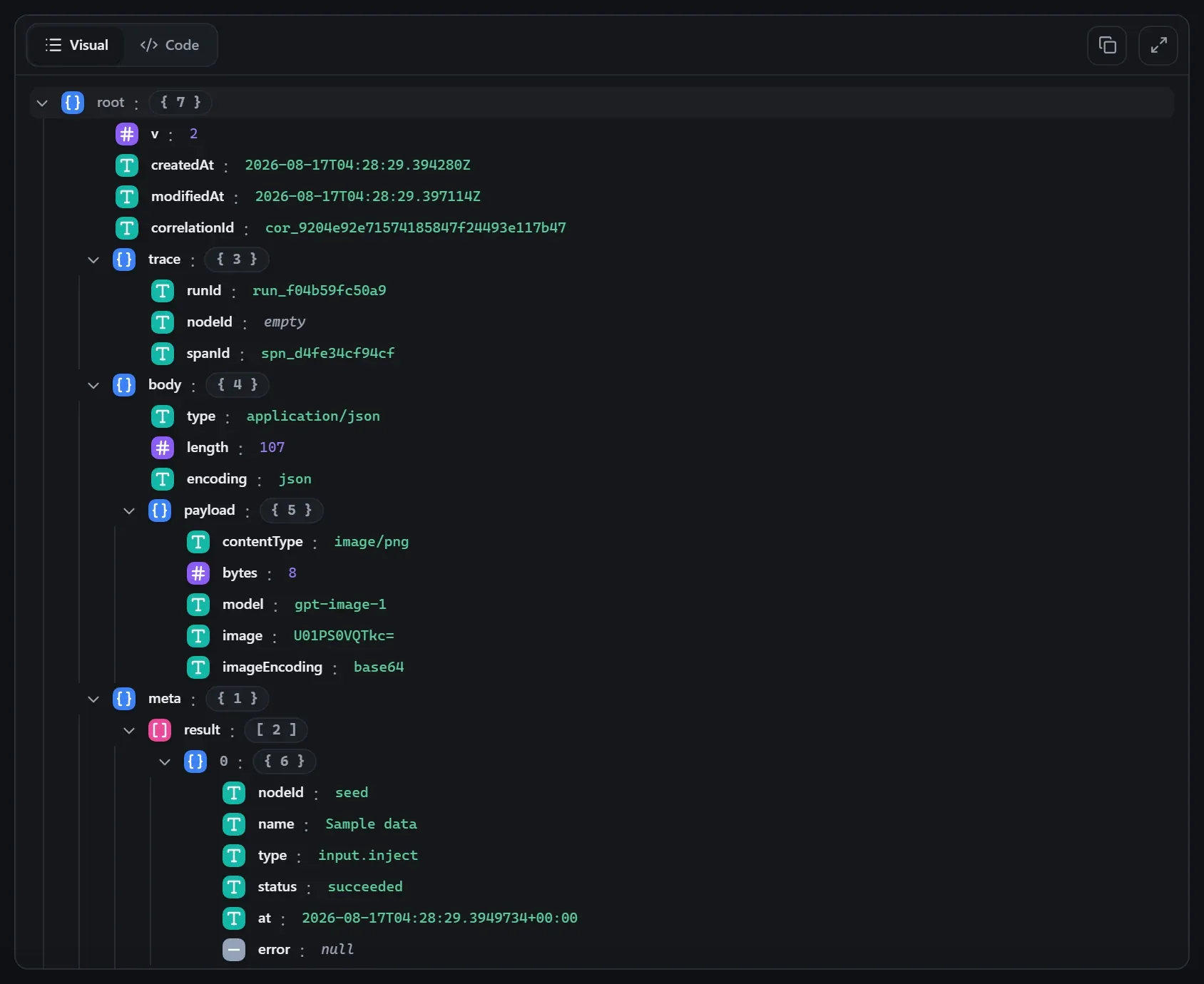This screenshot has width=1204, height=984.
Task: Click the empty value of trace nodeId
Action: (x=285, y=322)
